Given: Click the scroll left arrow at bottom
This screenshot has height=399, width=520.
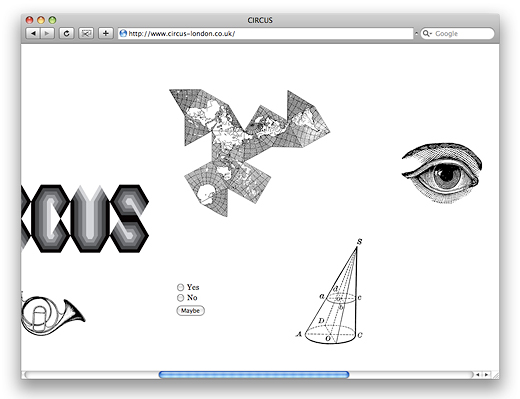Looking at the screenshot, I should 478,375.
